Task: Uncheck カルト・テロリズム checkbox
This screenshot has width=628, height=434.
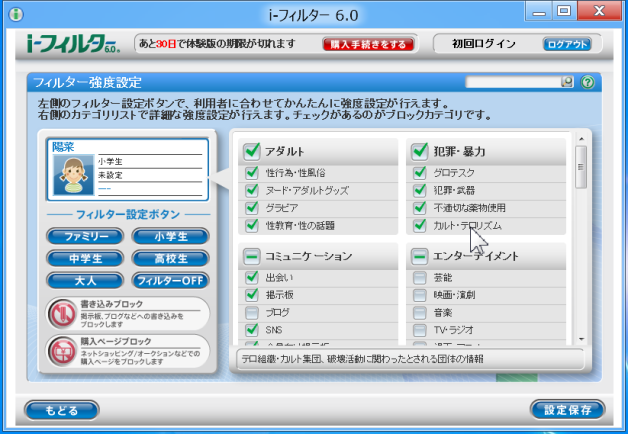Action: pos(420,225)
